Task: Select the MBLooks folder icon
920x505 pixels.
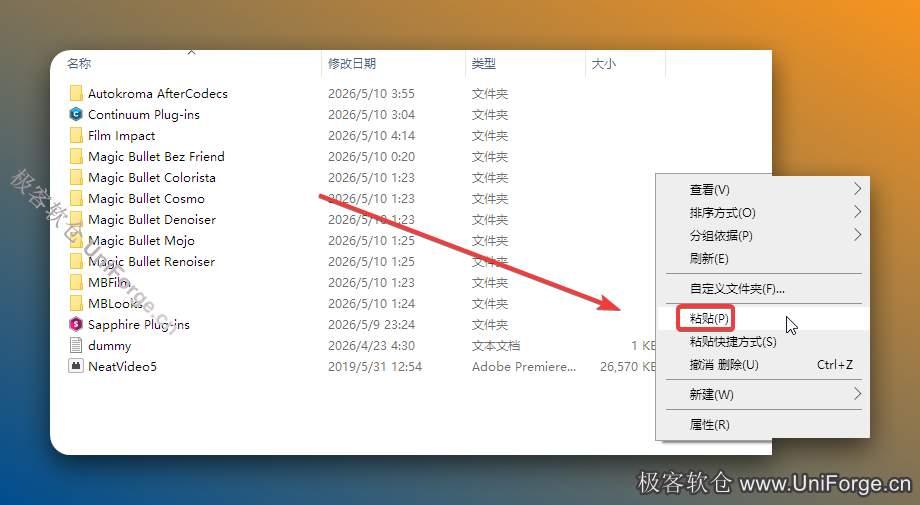Action: 76,304
